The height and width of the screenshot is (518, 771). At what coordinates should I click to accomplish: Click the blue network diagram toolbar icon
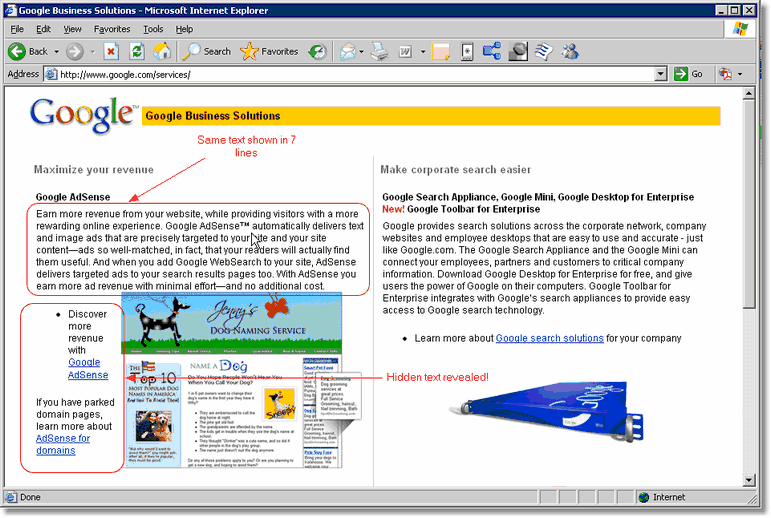492,51
